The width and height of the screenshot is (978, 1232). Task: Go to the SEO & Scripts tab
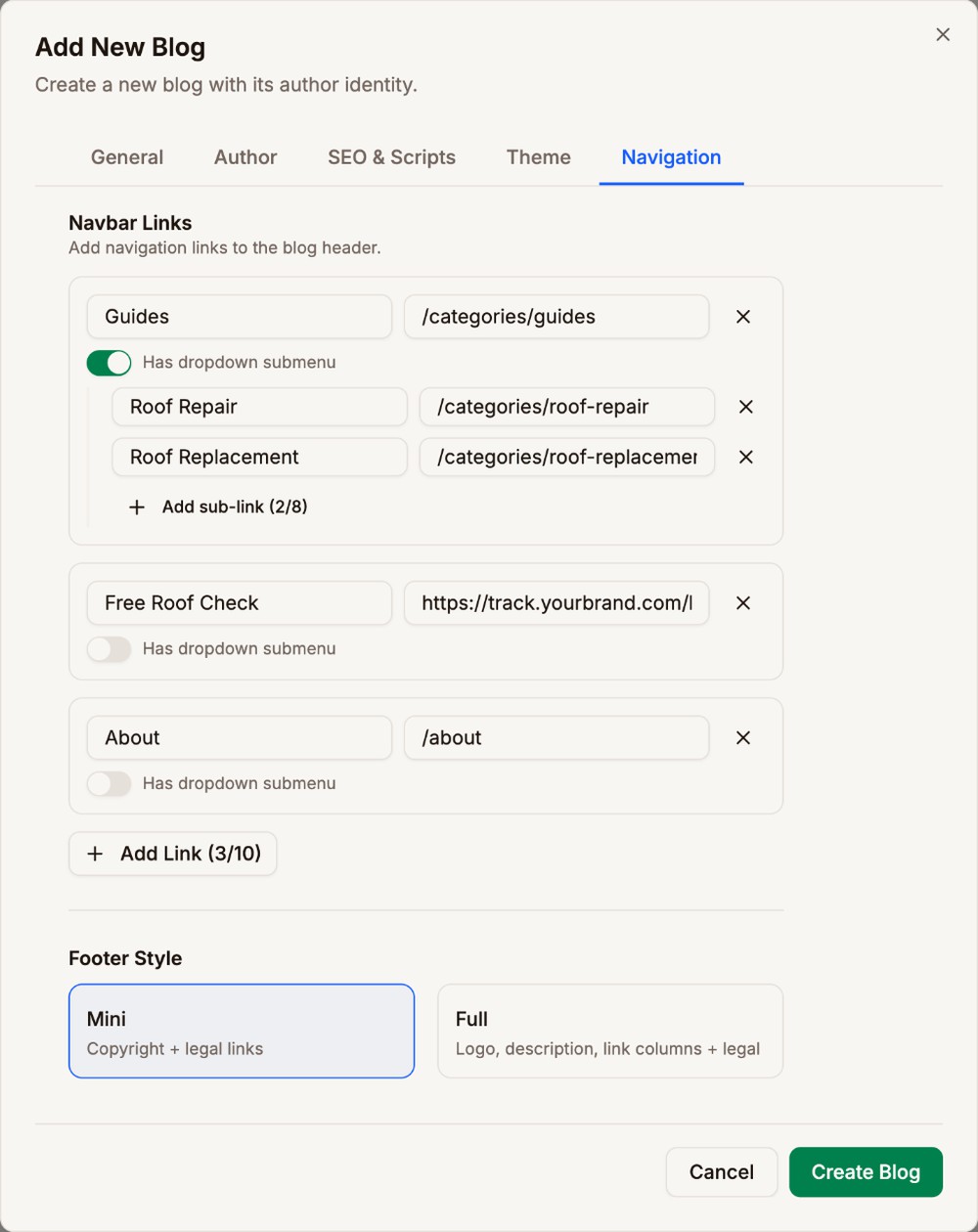point(391,157)
